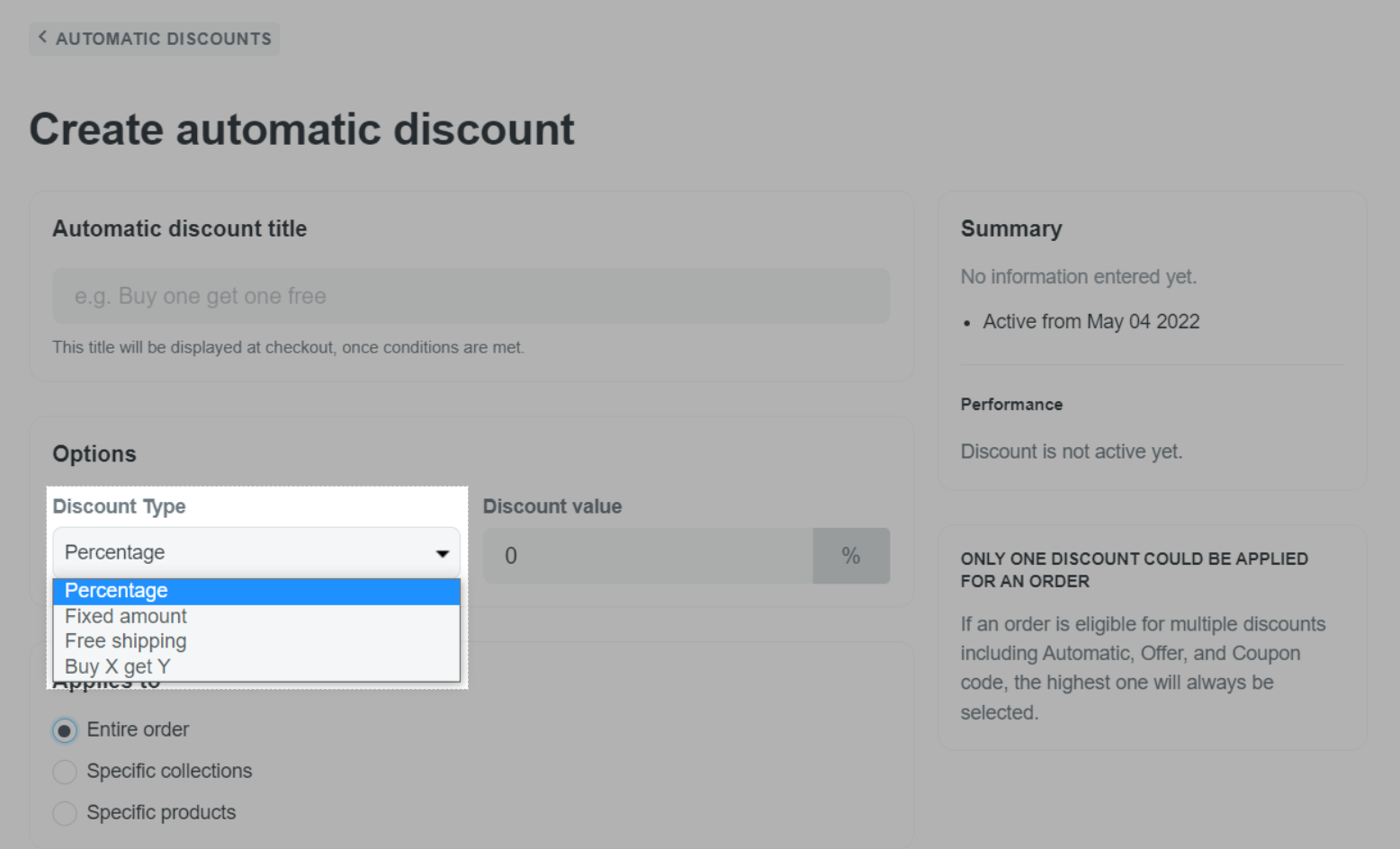Open the Discount Type dropdown
This screenshot has height=849, width=1400.
pyautogui.click(x=256, y=552)
